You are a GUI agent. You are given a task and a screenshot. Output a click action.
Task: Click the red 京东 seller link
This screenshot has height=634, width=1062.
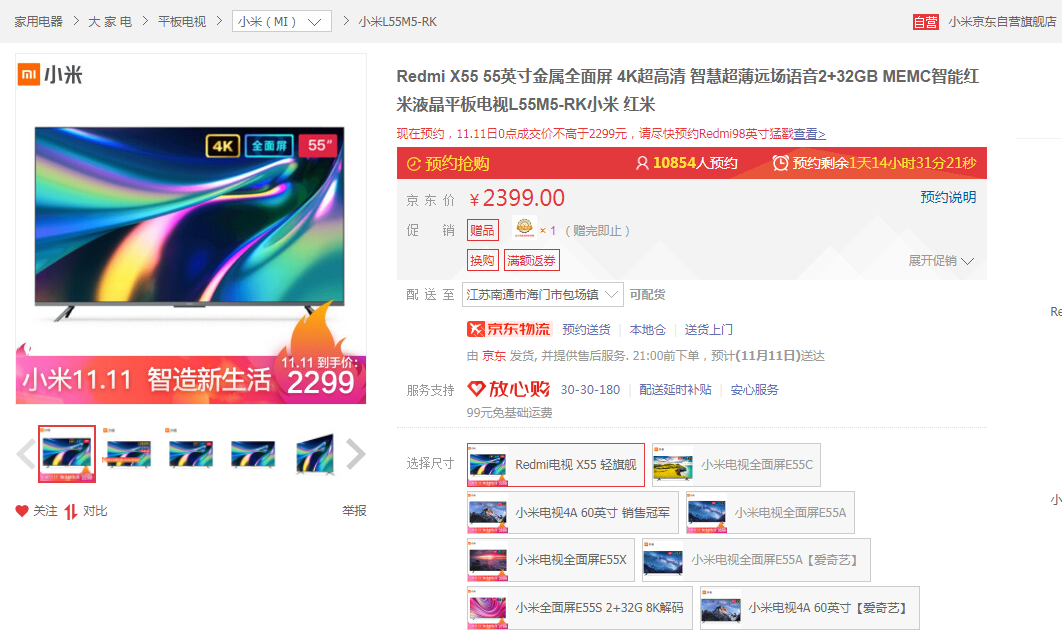(x=494, y=356)
